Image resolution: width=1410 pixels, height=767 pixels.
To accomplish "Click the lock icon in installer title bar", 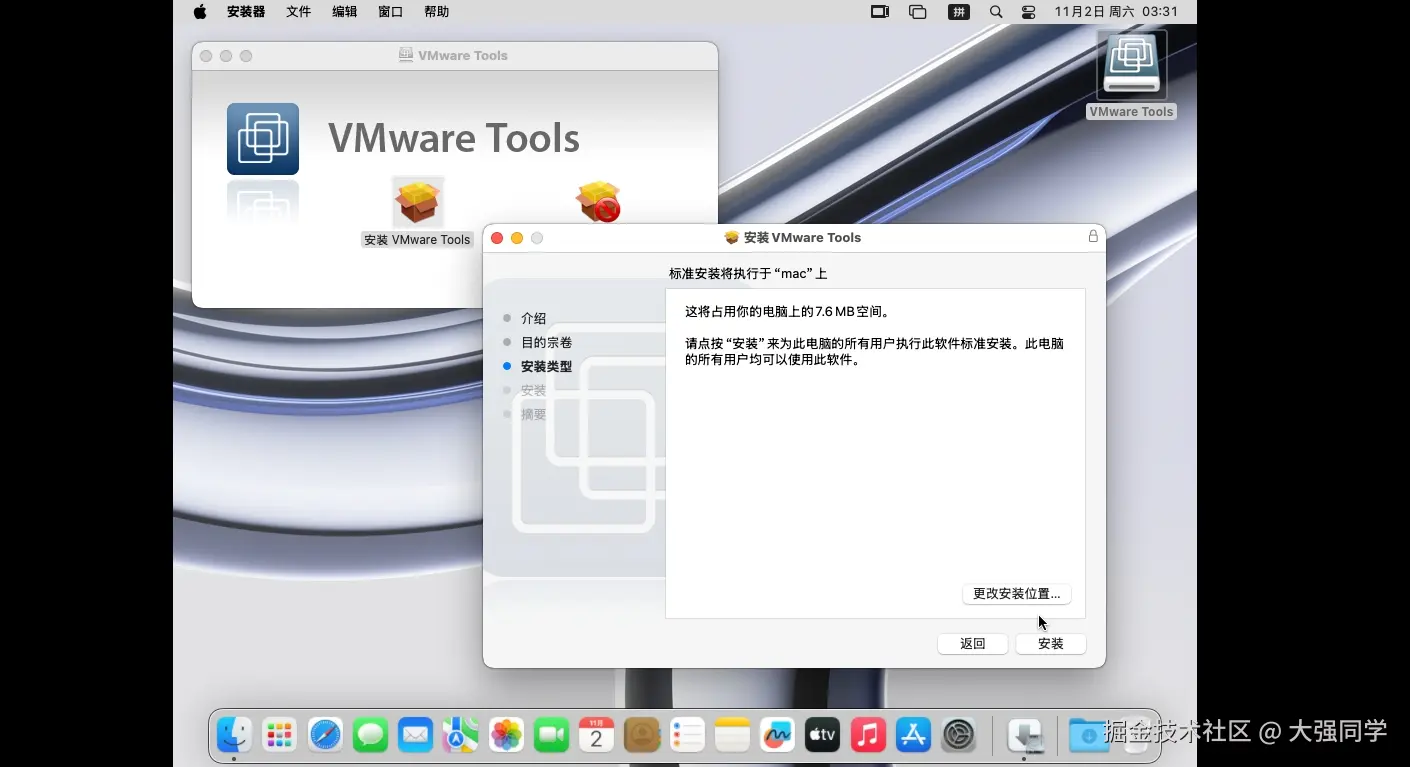I will pos(1093,237).
